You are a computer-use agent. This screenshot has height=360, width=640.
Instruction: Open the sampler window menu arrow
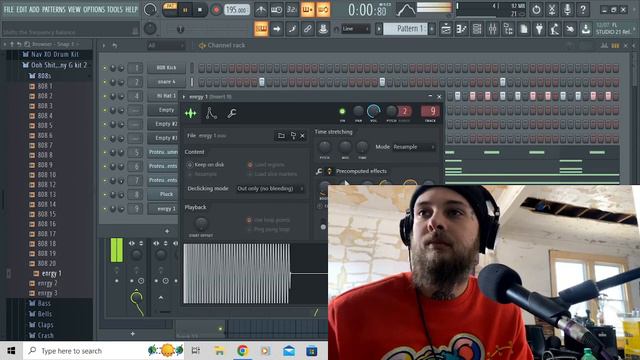[x=184, y=97]
